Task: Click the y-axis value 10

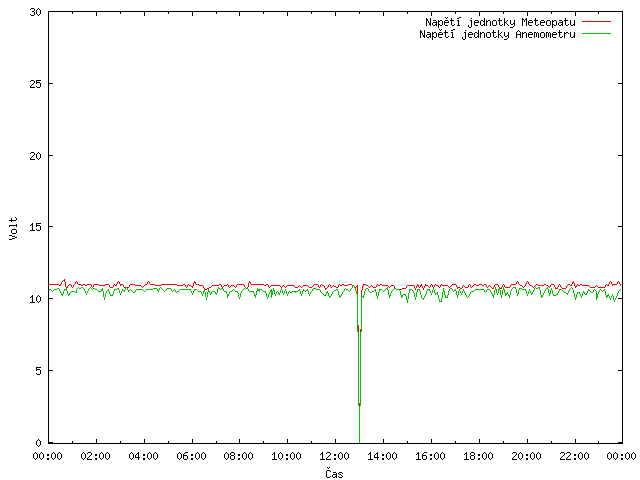Action: tap(36, 299)
